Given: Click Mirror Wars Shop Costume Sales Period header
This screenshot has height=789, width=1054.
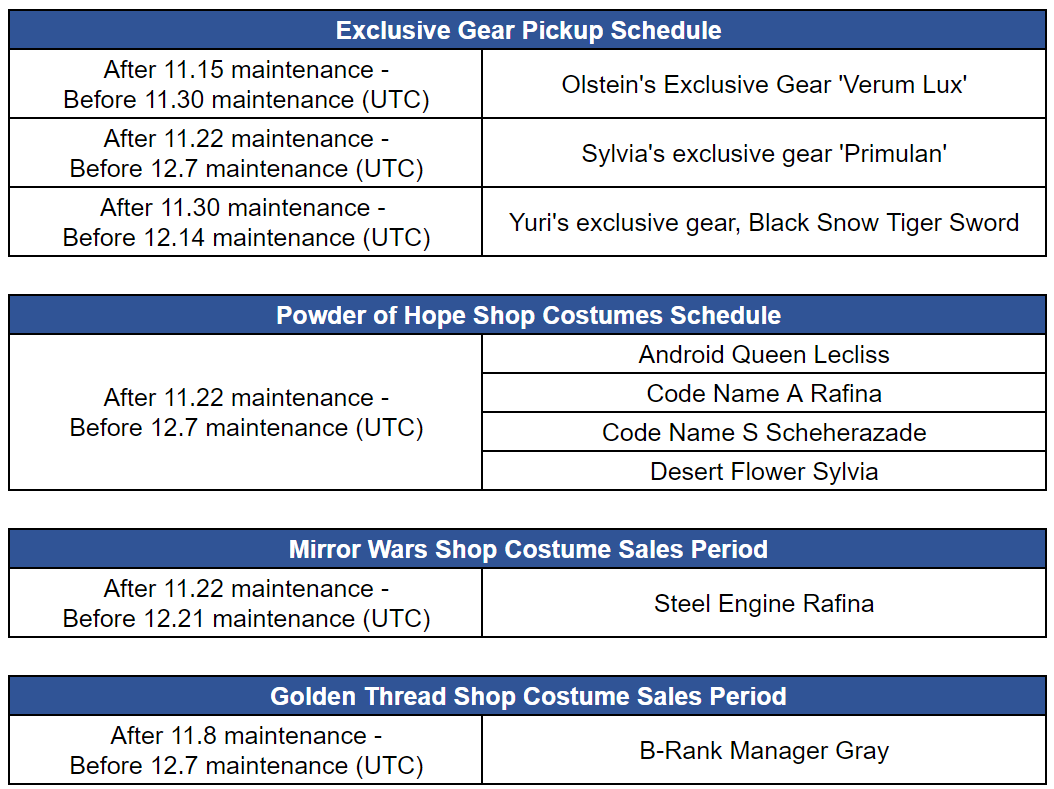Looking at the screenshot, I should (528, 548).
